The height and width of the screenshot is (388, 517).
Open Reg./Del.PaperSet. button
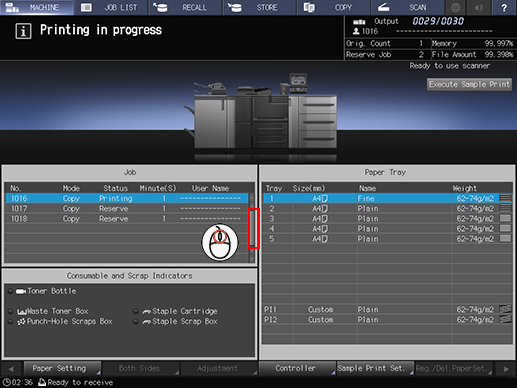click(454, 368)
